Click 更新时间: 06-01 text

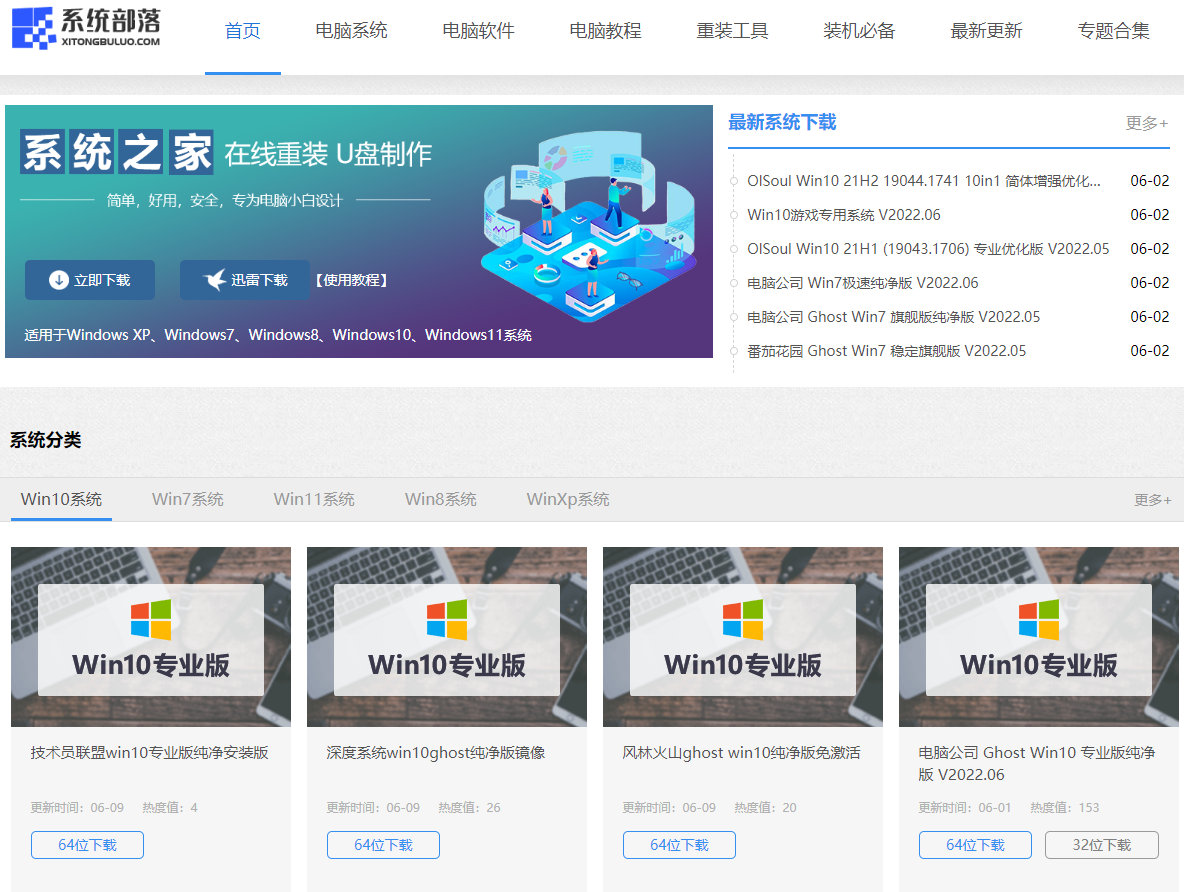964,807
